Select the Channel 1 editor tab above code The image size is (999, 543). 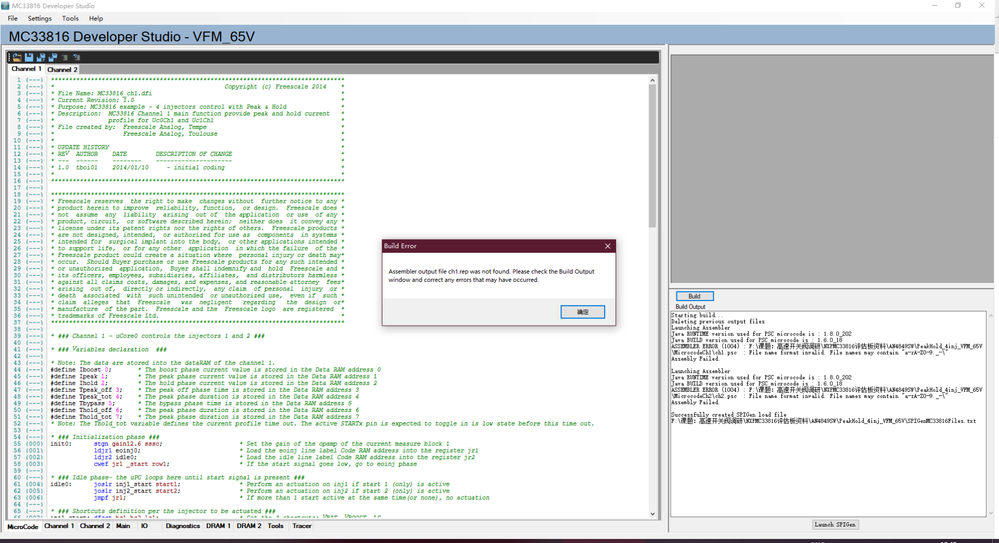pos(26,69)
